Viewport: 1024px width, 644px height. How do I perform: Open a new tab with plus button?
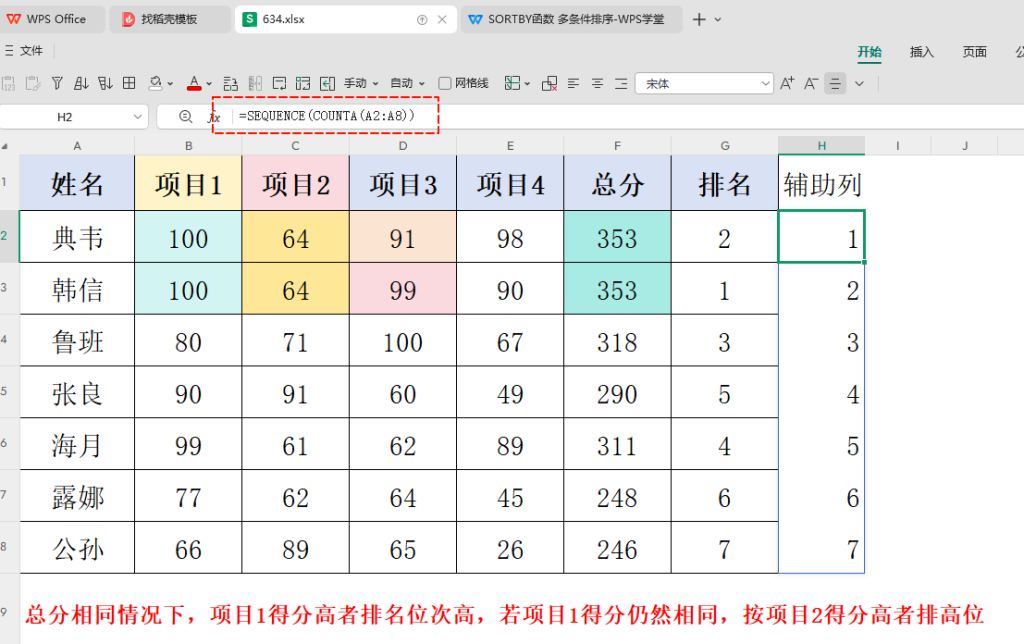(699, 19)
